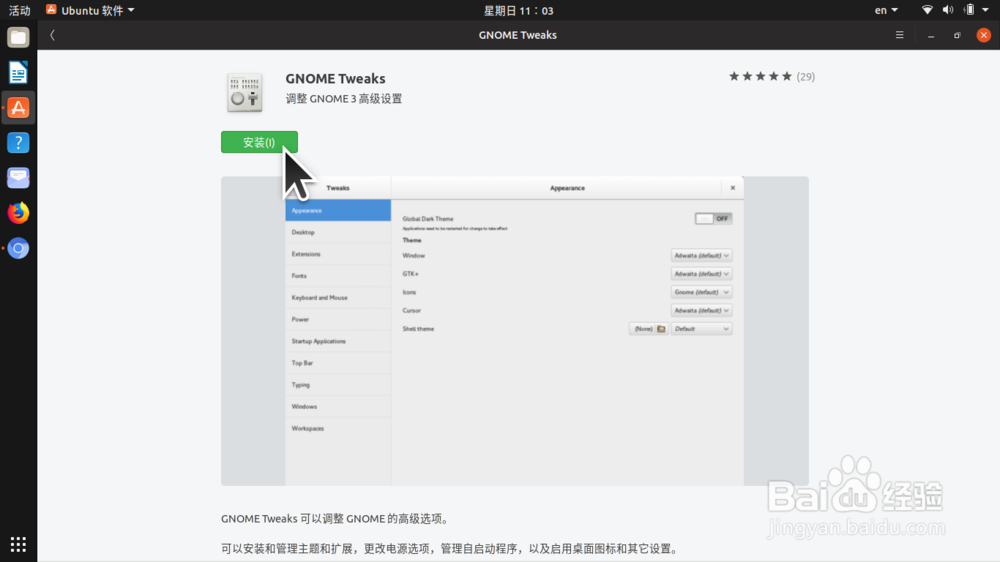This screenshot has width=1000, height=562.
Task: Click the five-star rating with 29 reviews
Action: pos(772,77)
